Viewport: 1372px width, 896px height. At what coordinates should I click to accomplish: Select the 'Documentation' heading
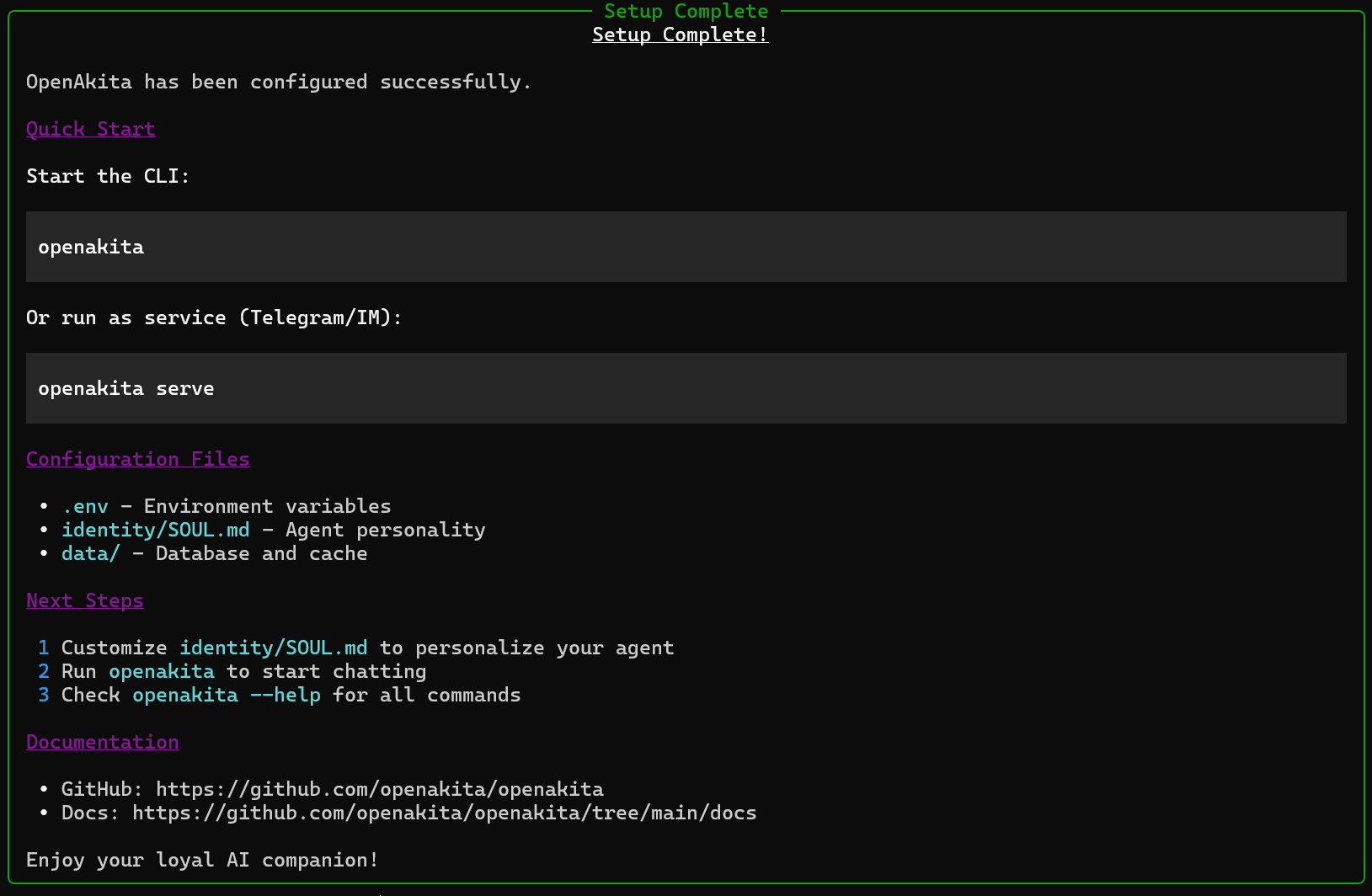[x=103, y=743]
